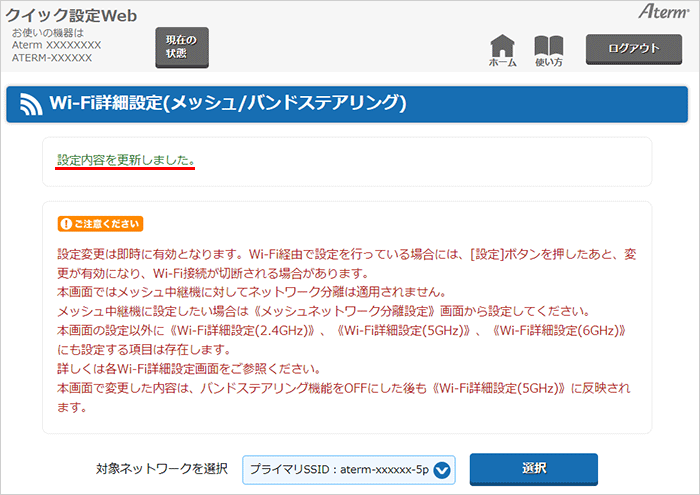Click the ホーム text label under house icon
The height and width of the screenshot is (495, 700).
[502, 63]
